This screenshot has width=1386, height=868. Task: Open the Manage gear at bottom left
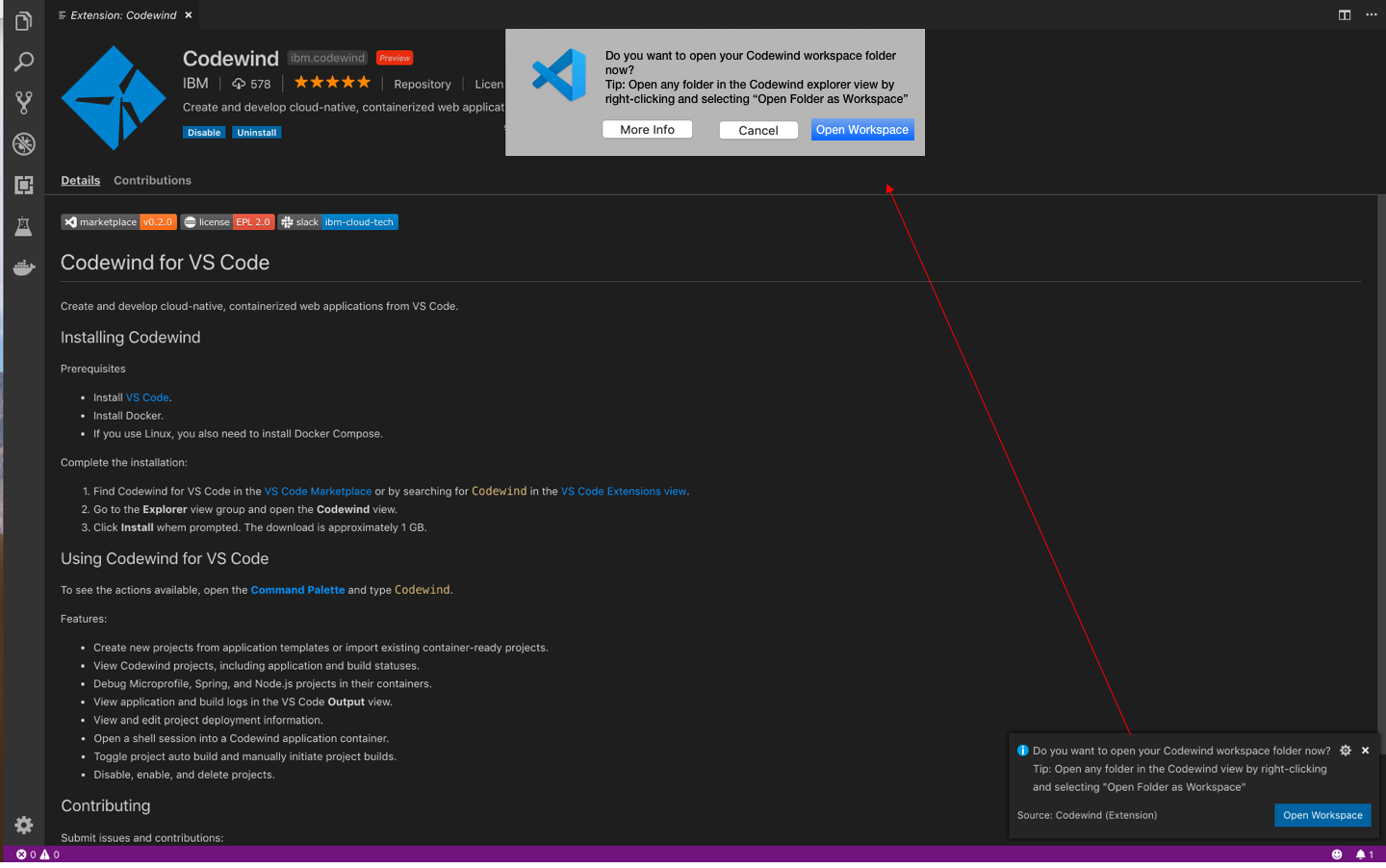coord(23,825)
